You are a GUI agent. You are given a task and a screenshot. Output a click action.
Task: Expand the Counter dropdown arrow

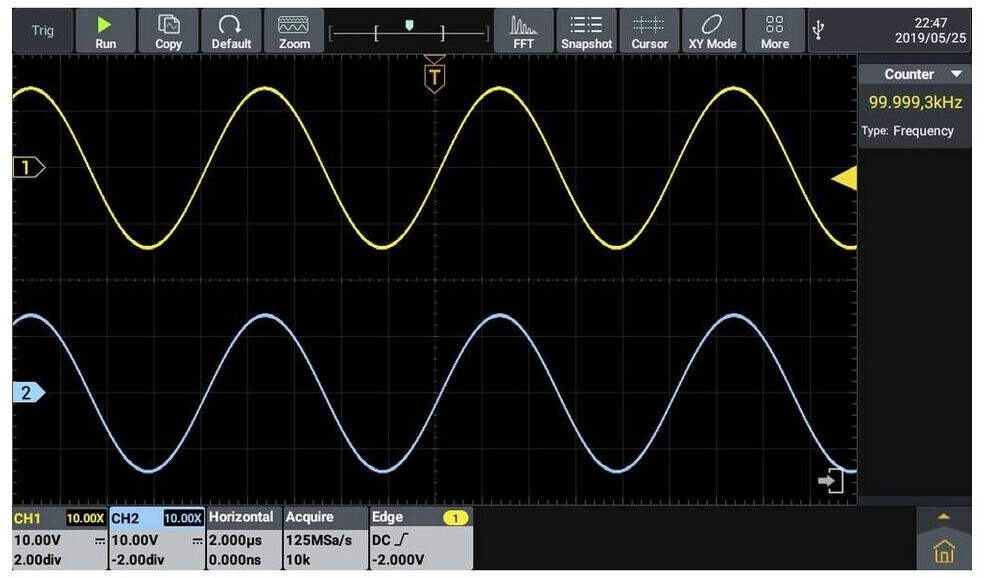(956, 75)
